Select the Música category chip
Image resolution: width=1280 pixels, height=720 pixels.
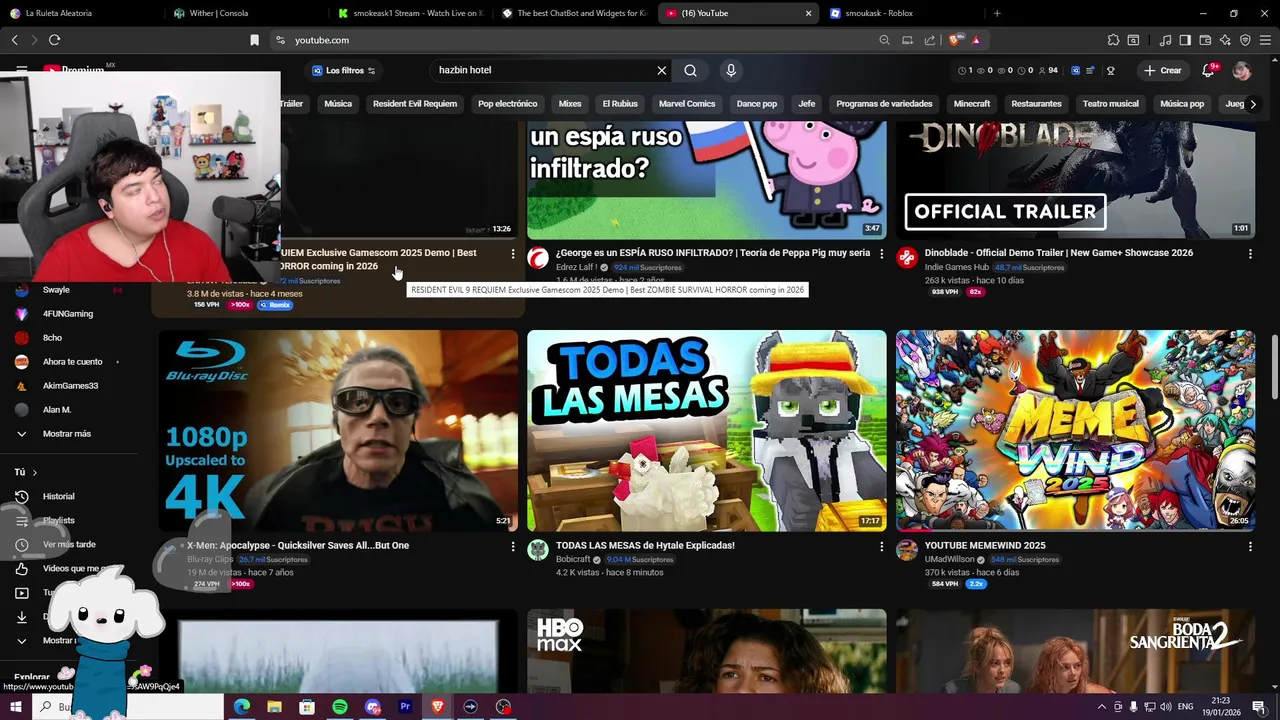(x=338, y=104)
